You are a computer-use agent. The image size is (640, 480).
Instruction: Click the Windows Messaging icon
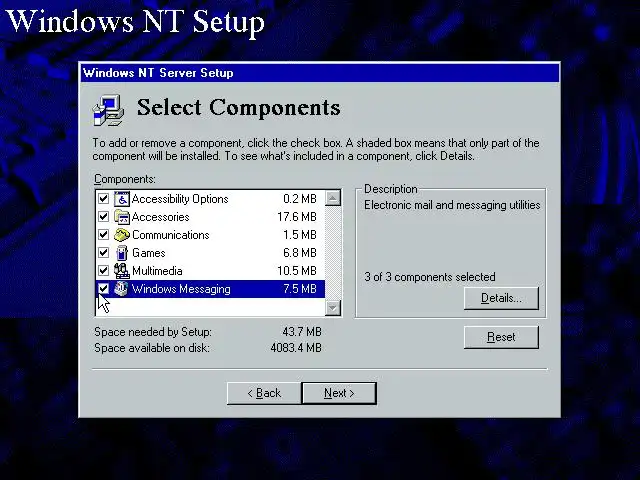[x=121, y=289]
